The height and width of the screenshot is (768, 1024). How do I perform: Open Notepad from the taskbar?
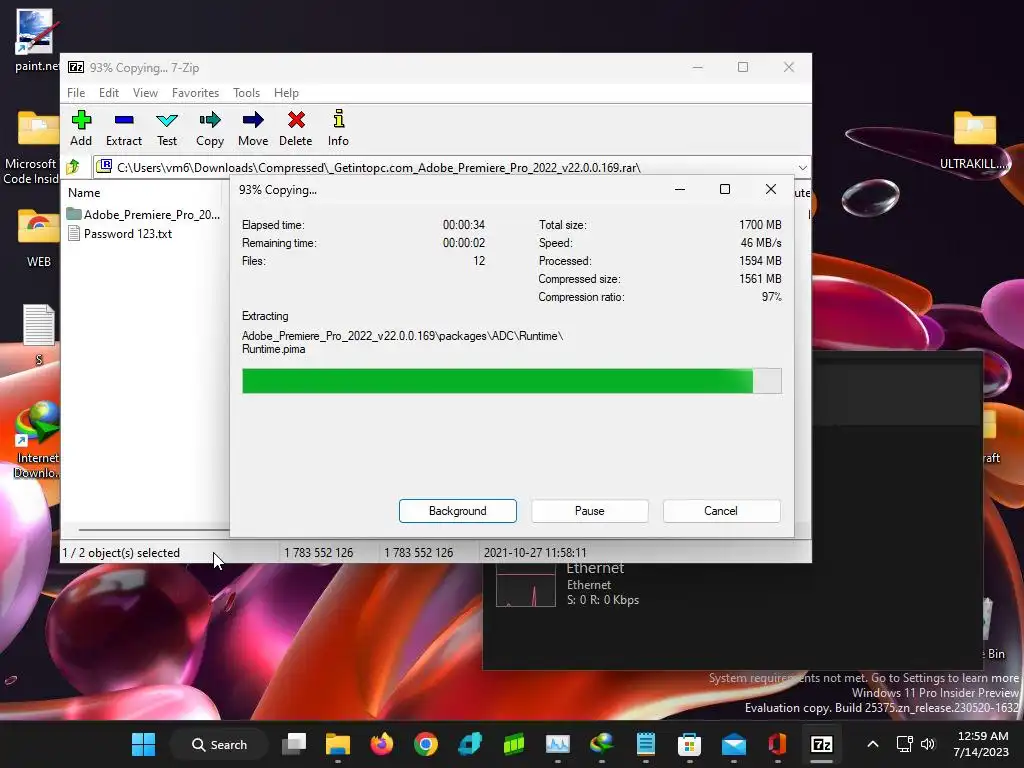pyautogui.click(x=645, y=744)
